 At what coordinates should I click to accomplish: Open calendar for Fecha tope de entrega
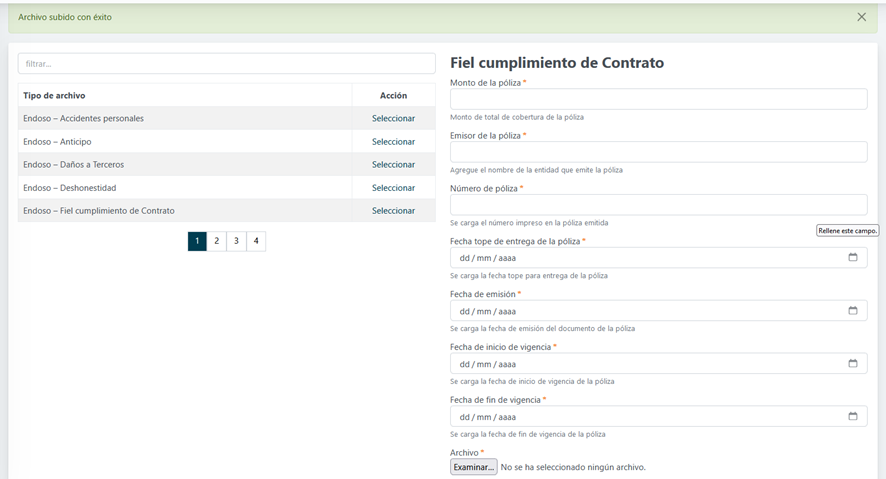tap(853, 258)
